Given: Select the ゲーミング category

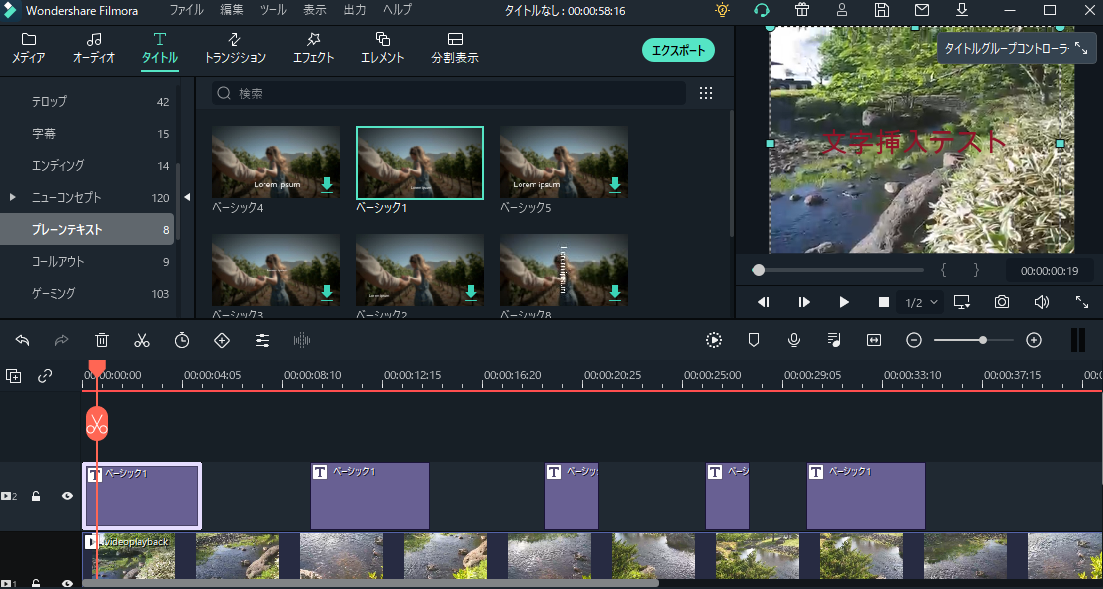Looking at the screenshot, I should 87,293.
